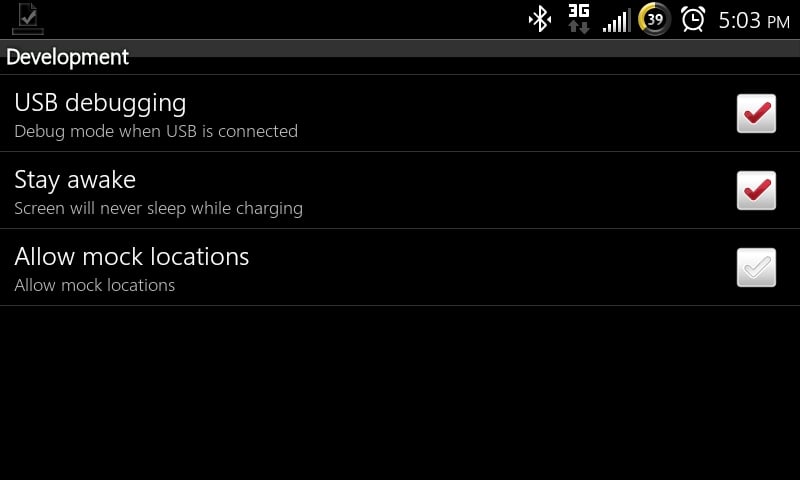This screenshot has width=800, height=480.
Task: Tap 'Debug mode when USB is connected' description
Action: coord(156,132)
